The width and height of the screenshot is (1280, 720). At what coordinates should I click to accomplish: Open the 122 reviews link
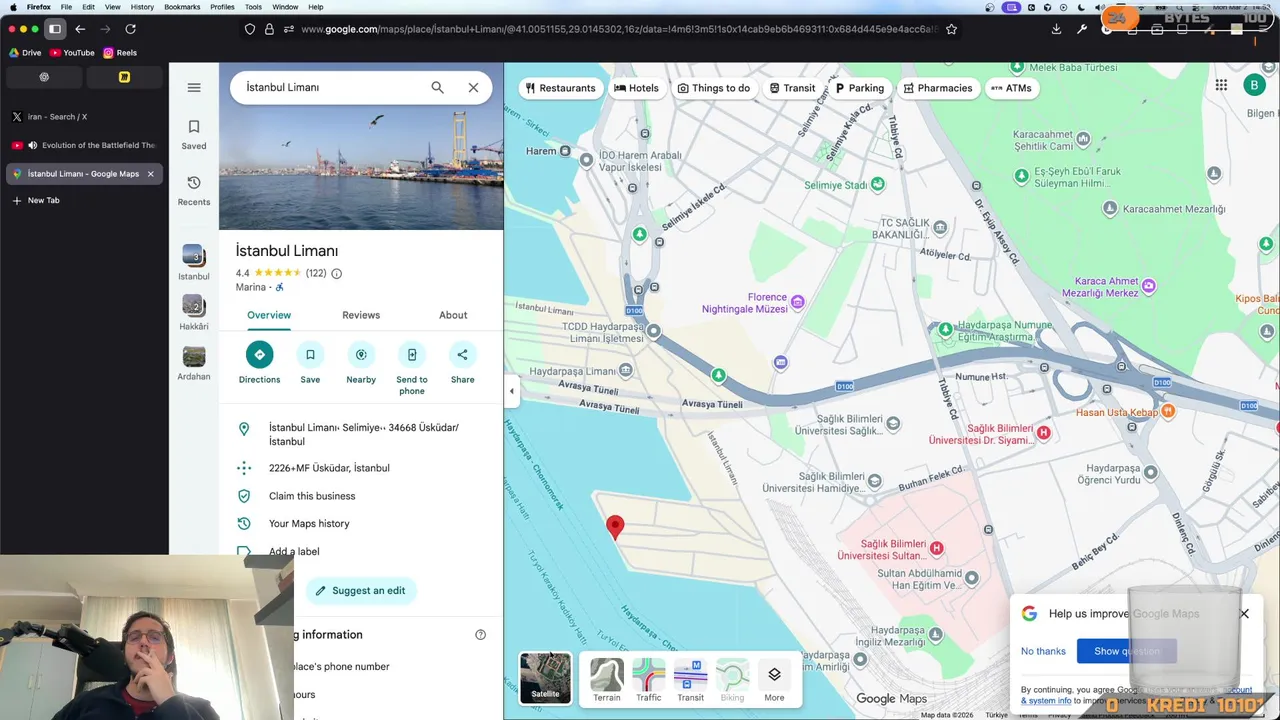[316, 273]
